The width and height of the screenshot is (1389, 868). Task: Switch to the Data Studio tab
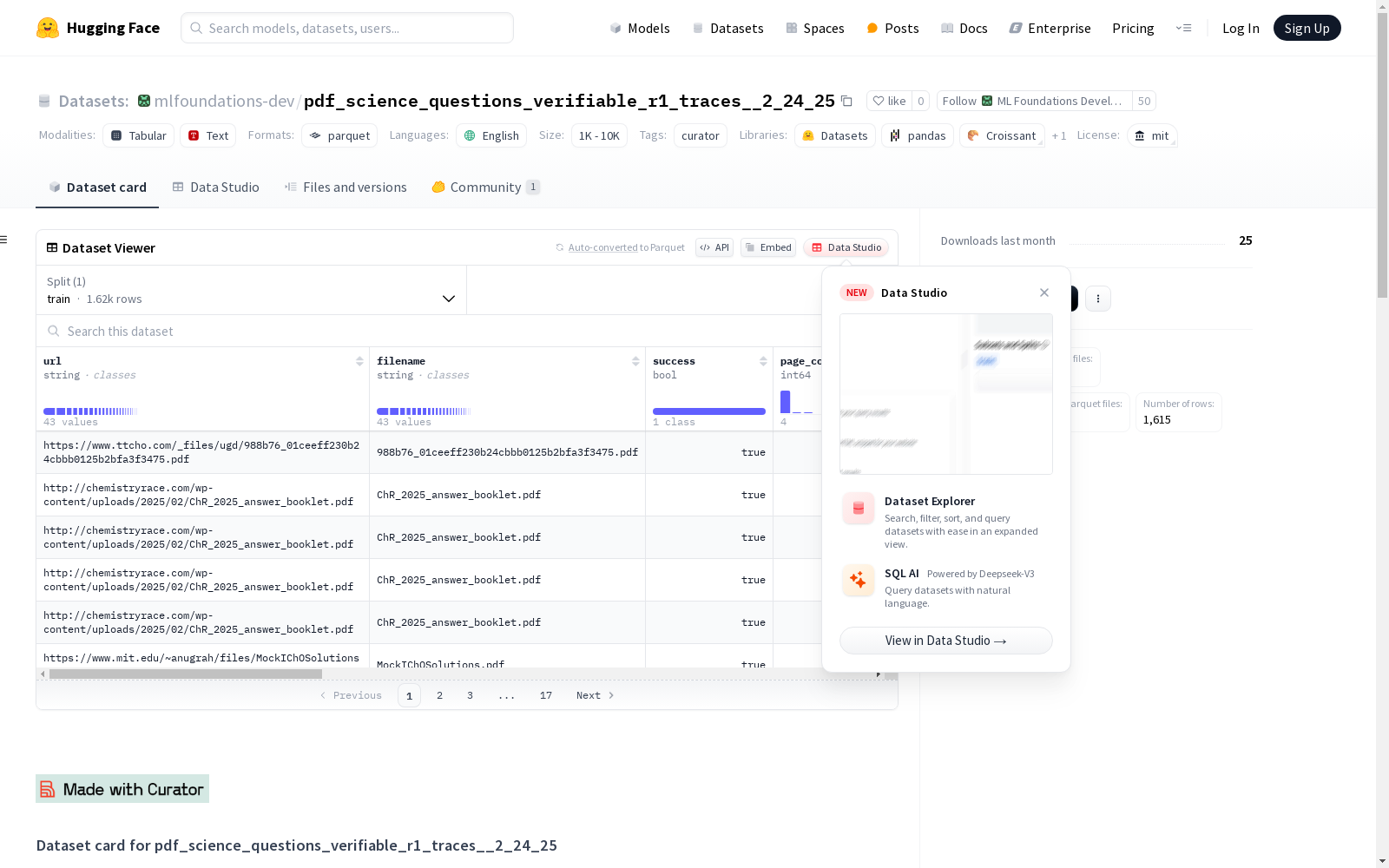[215, 187]
